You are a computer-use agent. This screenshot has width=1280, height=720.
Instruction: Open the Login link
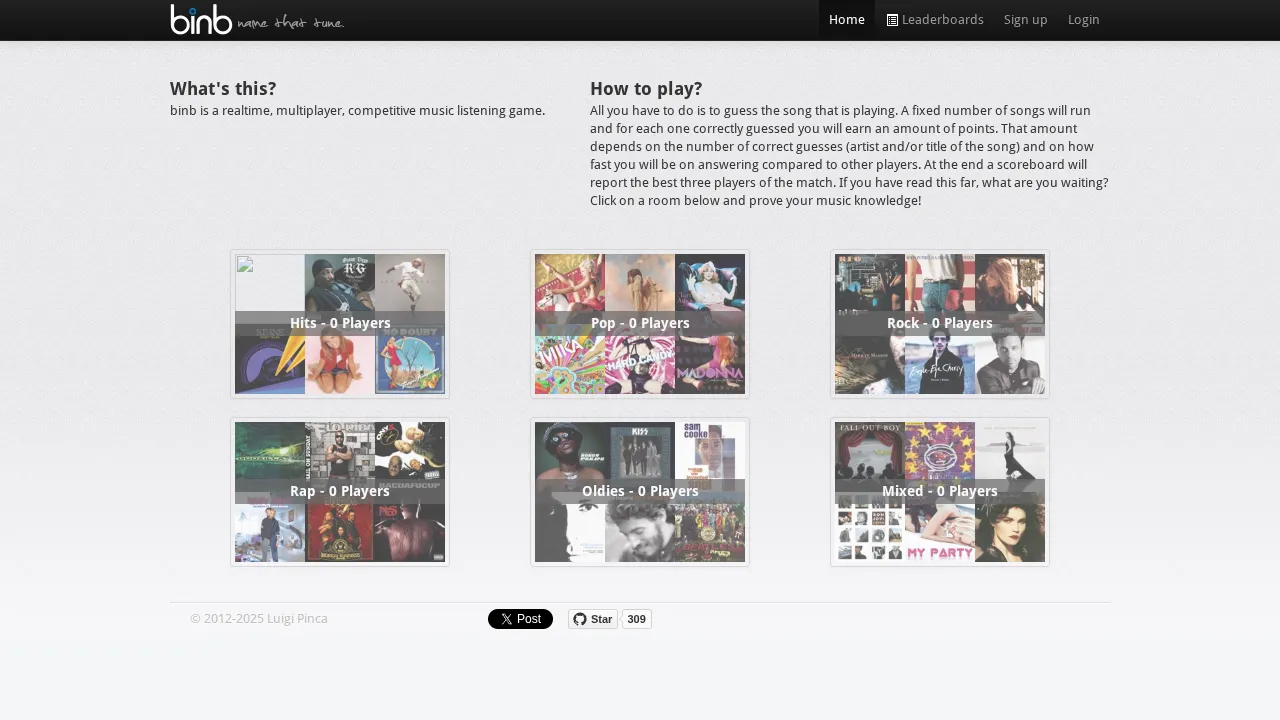click(1084, 20)
